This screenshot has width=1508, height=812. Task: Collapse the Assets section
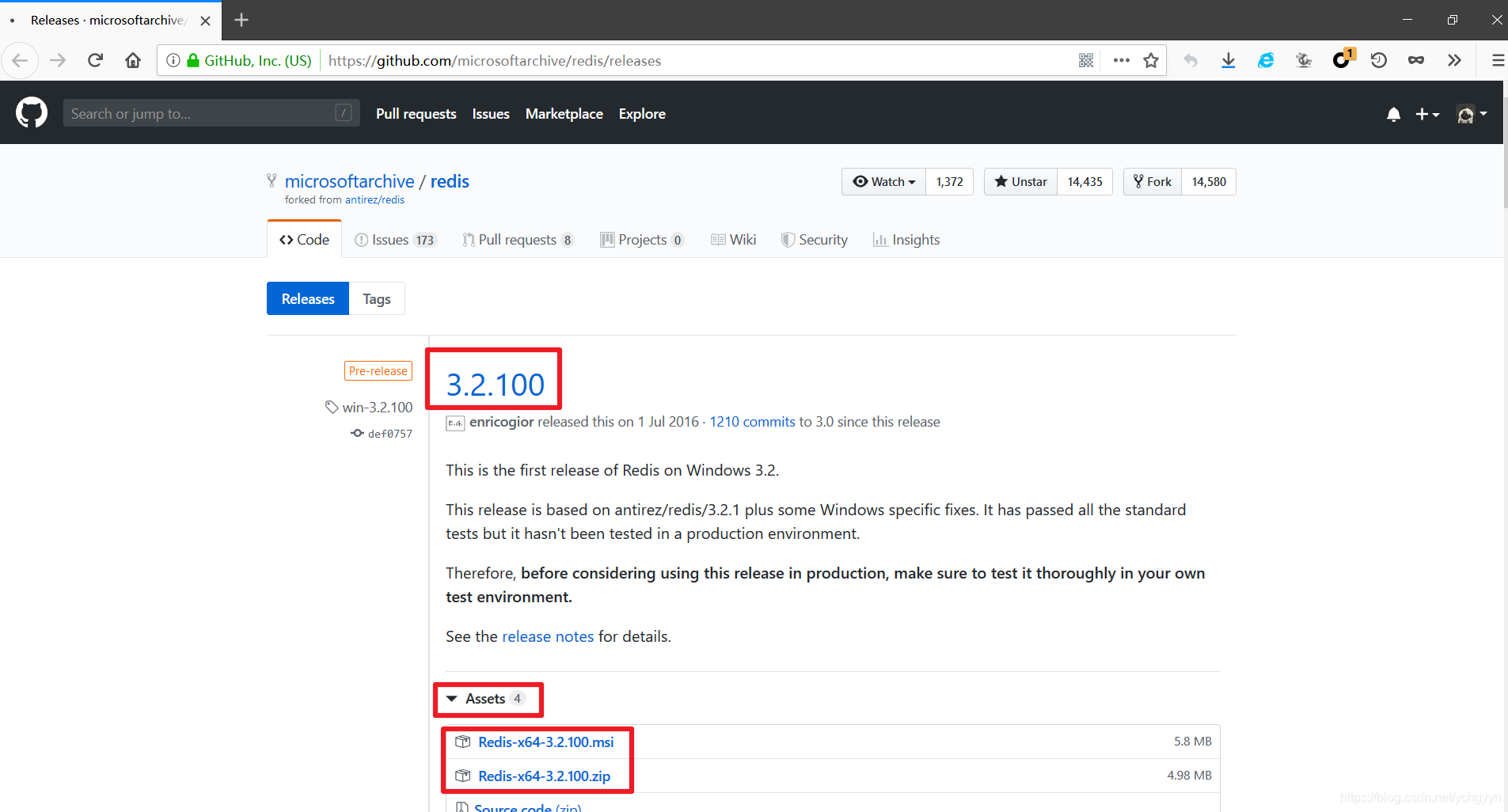[x=485, y=699]
